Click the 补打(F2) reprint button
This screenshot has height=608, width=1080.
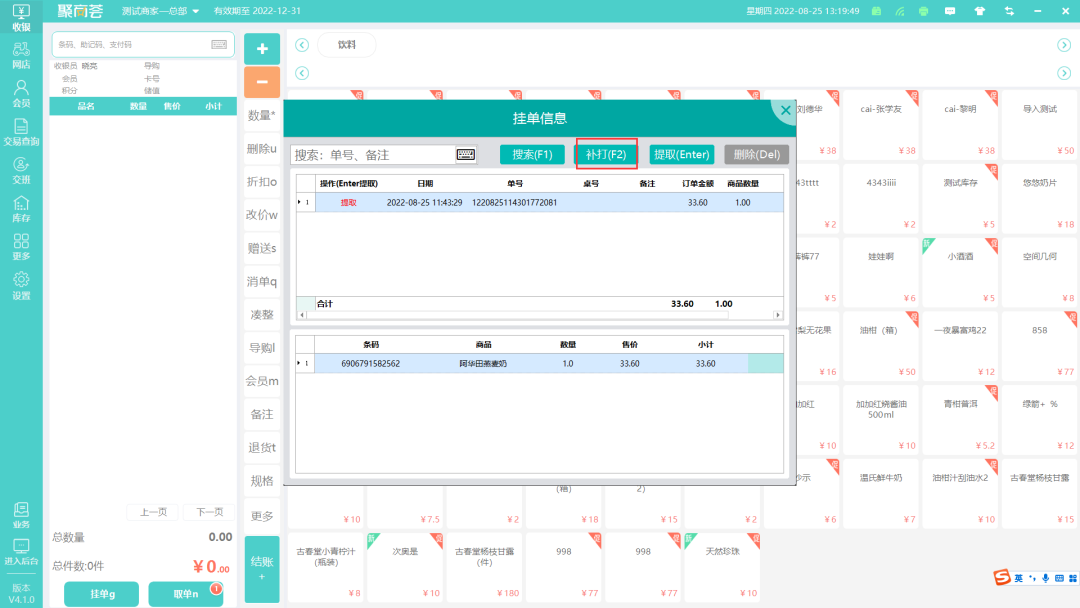[606, 155]
